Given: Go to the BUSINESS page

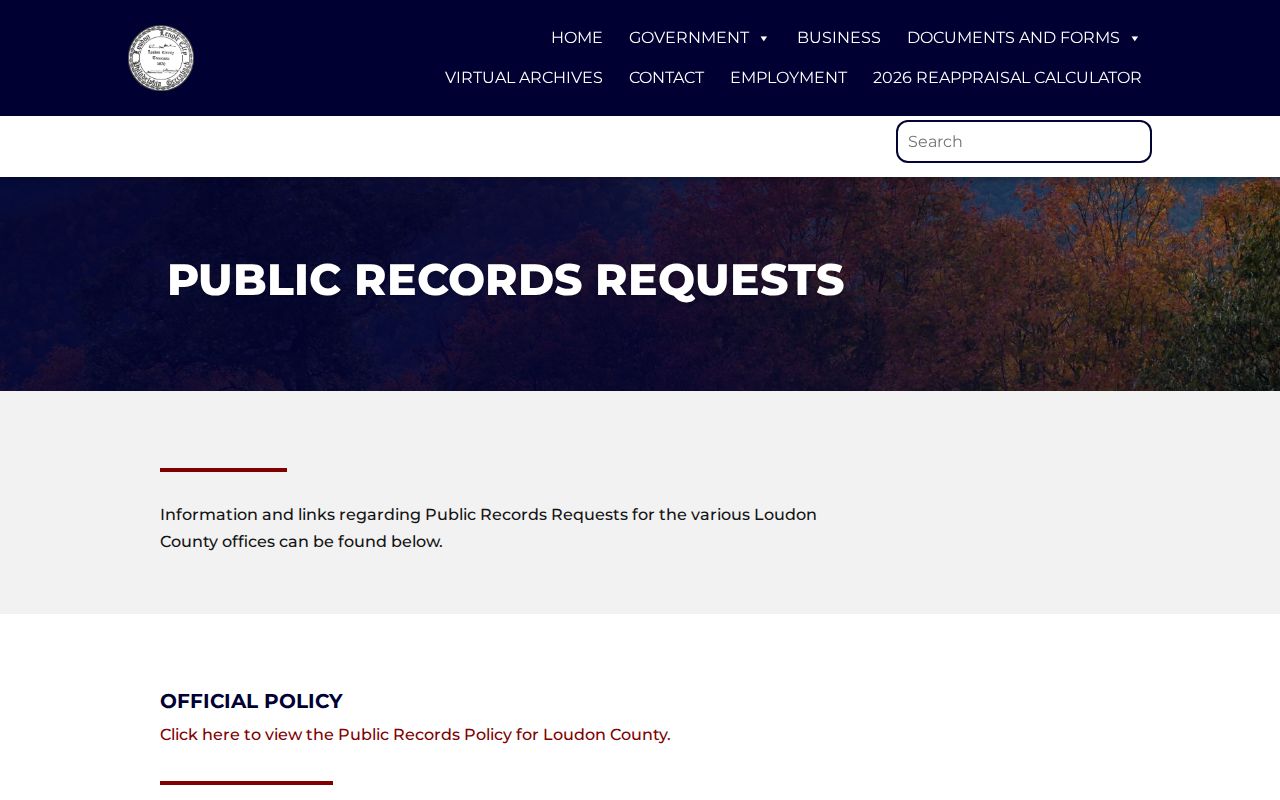Looking at the screenshot, I should (839, 38).
